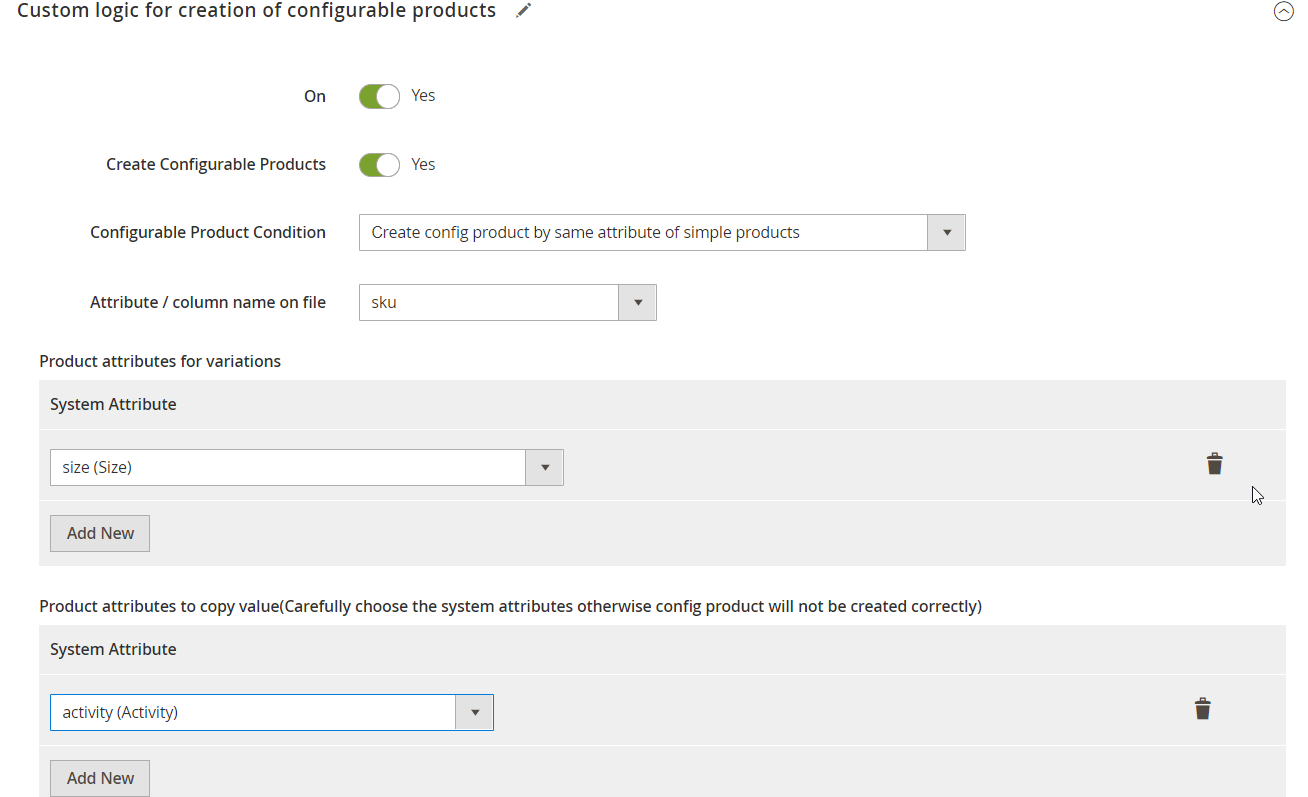
Task: Open the sku attribute column dropdown
Action: [507, 302]
